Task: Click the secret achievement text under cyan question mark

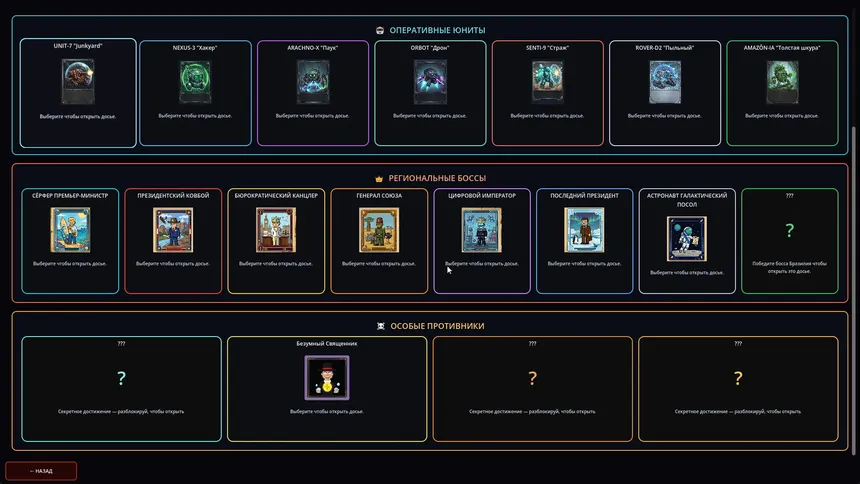Action: 121,412
